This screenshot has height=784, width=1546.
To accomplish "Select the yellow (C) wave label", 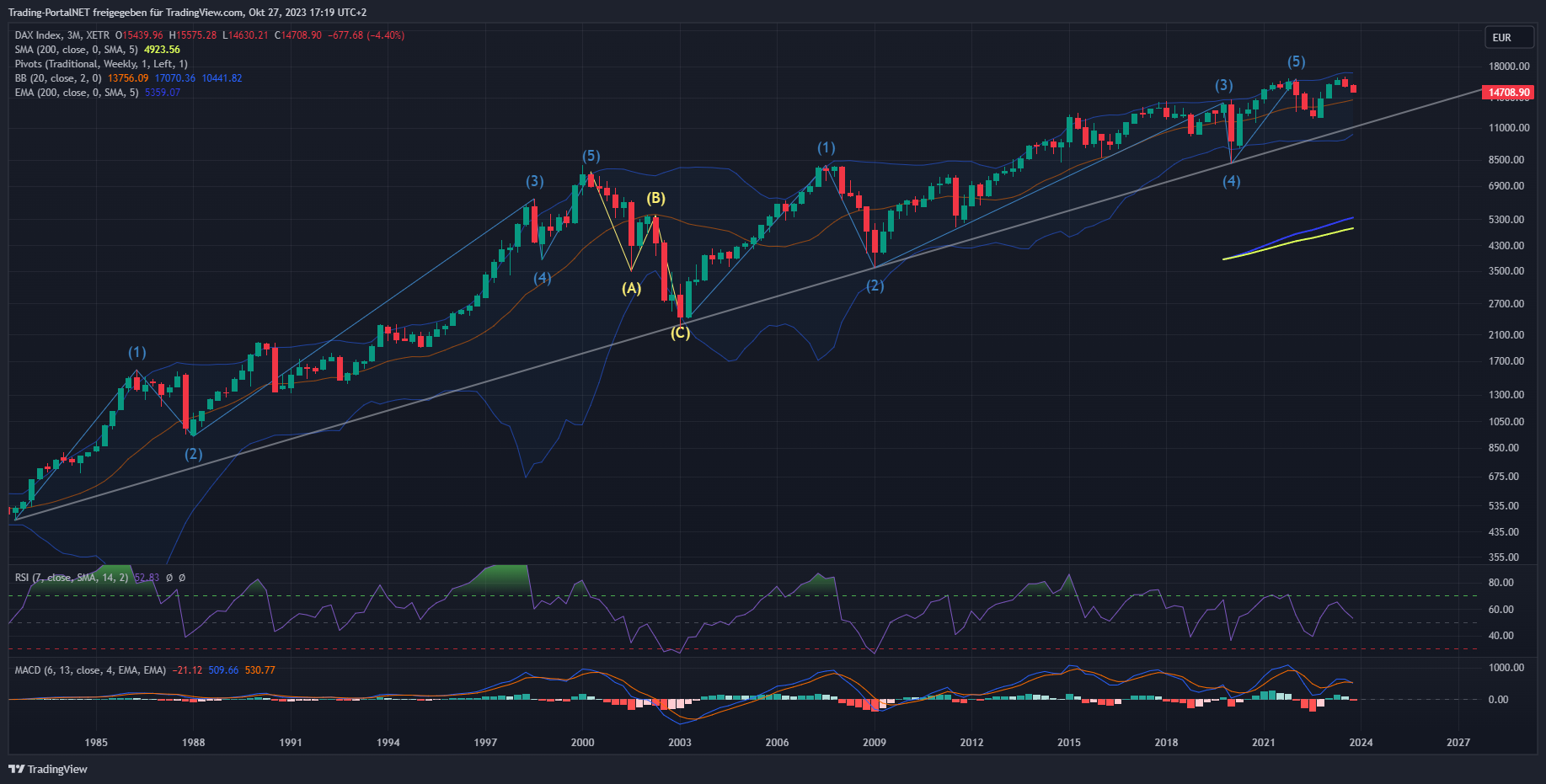I will tap(680, 333).
